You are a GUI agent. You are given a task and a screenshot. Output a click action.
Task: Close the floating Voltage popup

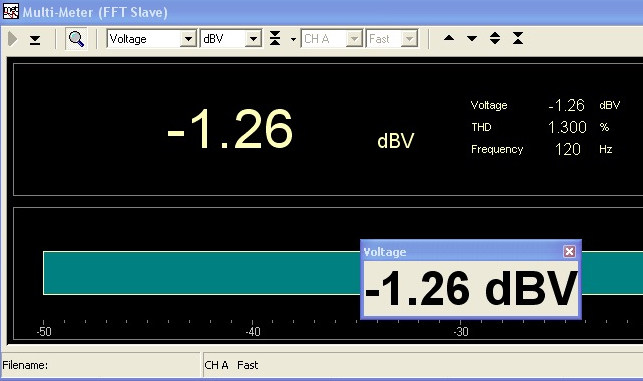pos(569,251)
